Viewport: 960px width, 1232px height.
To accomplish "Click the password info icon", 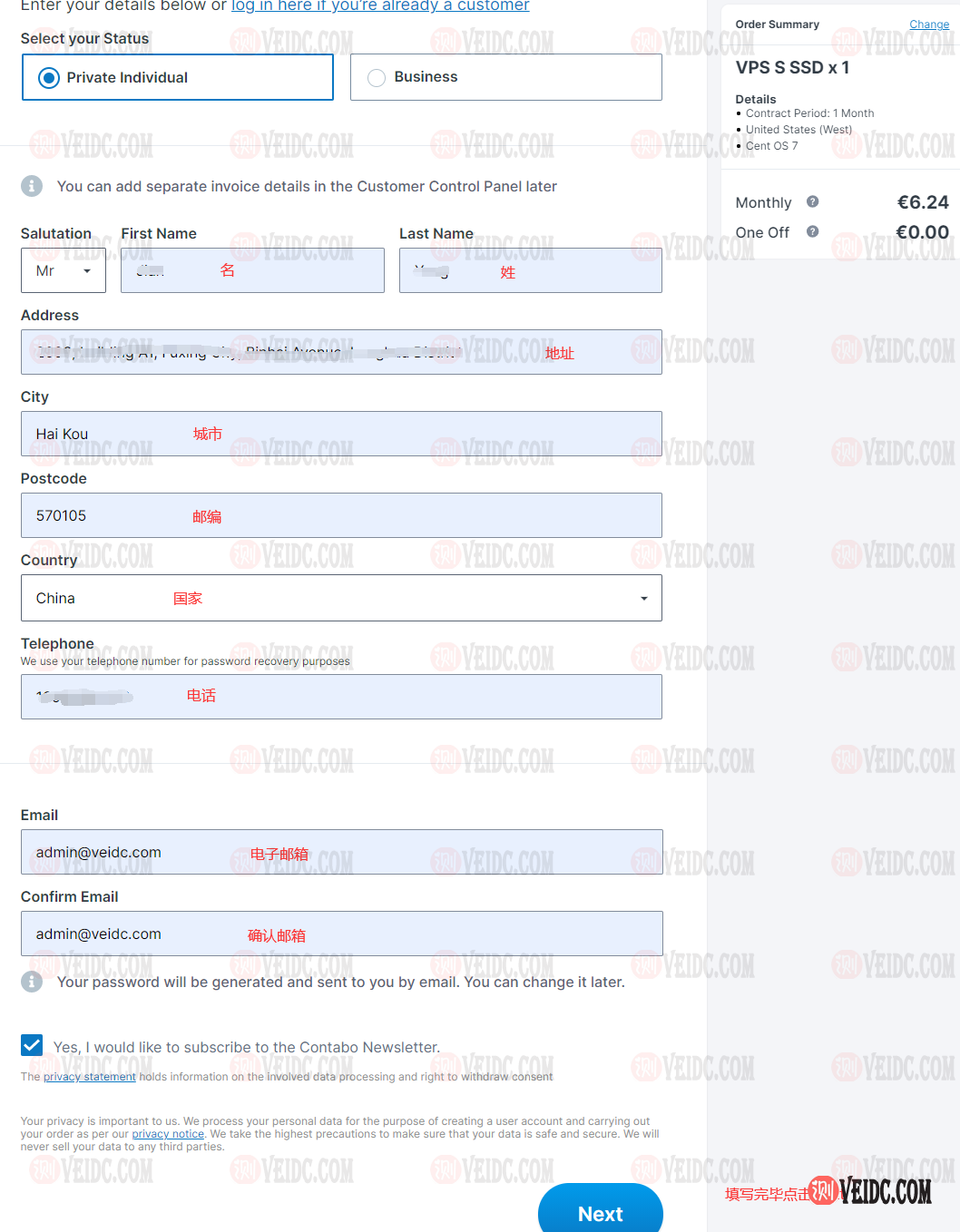I will pos(32,982).
